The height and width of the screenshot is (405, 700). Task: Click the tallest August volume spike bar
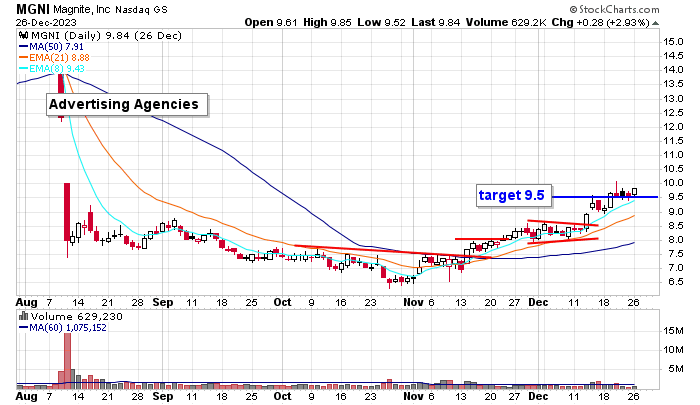[67, 361]
